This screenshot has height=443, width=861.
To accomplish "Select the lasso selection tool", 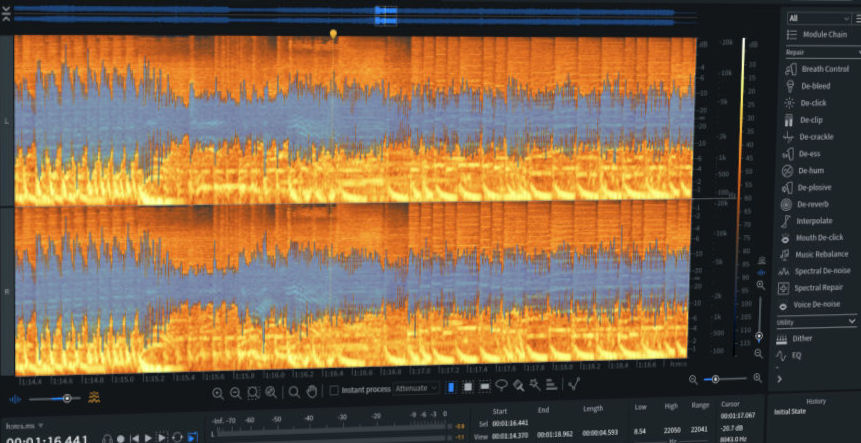I will click(x=501, y=388).
